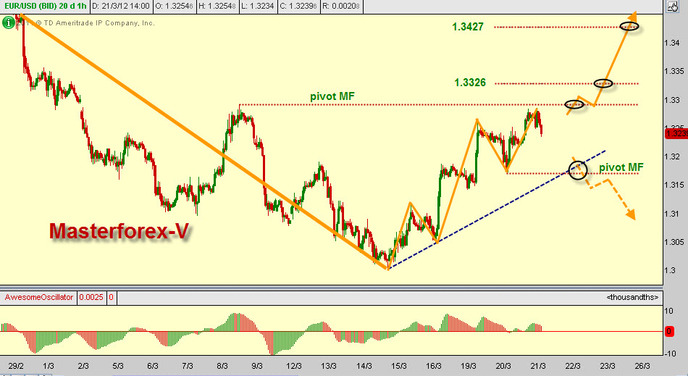Open the AwesomeOscillator study label
The height and width of the screenshot is (376, 688).
click(x=39, y=297)
